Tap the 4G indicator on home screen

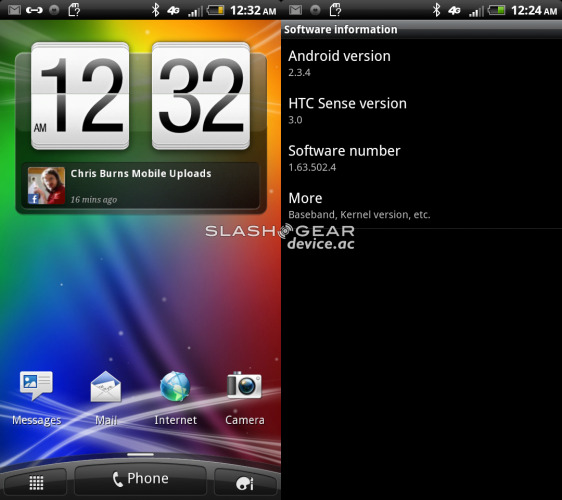point(173,11)
